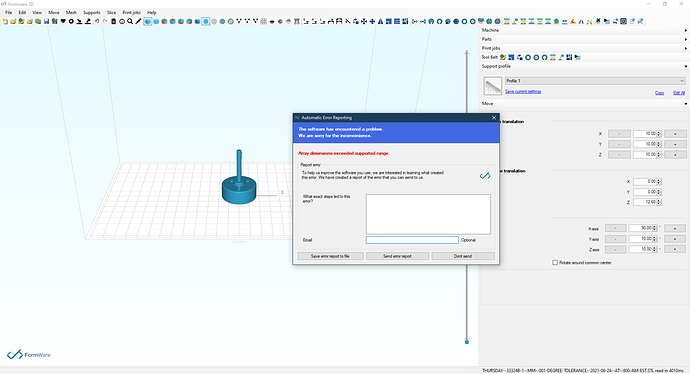
Task: Click the yellow open folder icon
Action: pyautogui.click(x=13, y=21)
